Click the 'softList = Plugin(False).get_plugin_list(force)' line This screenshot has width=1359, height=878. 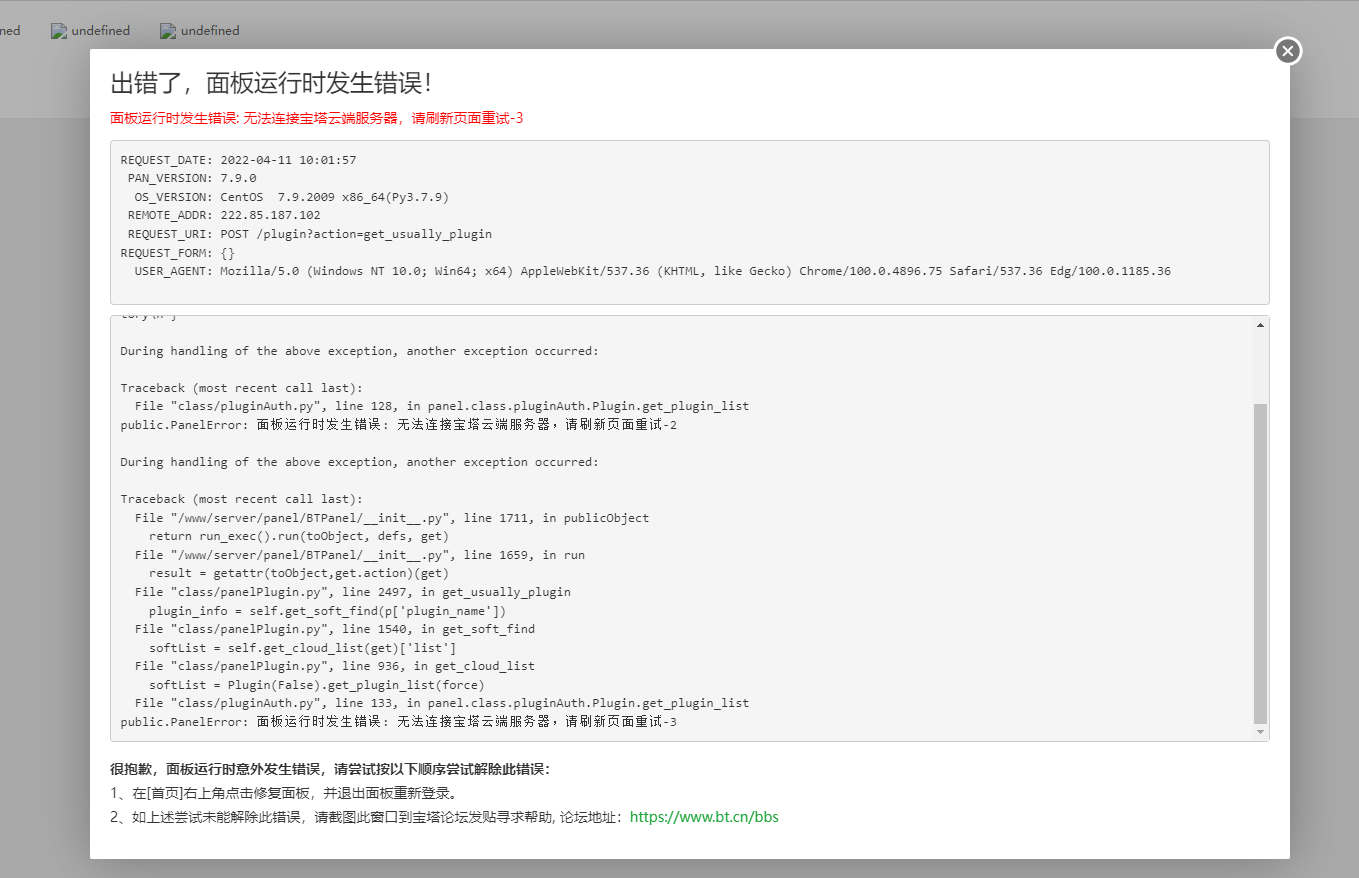click(x=317, y=684)
